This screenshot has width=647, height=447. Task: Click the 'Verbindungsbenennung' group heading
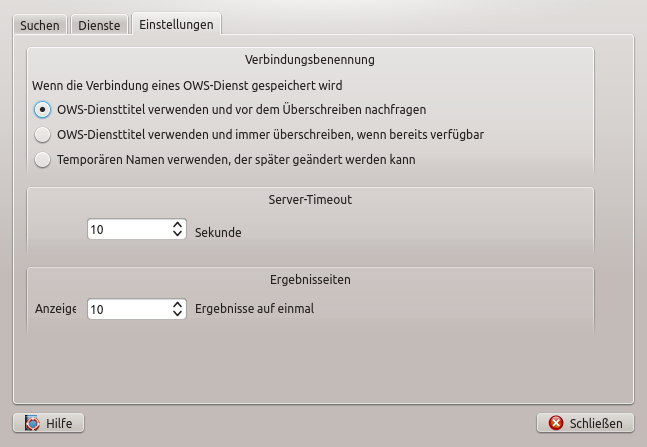click(x=310, y=60)
